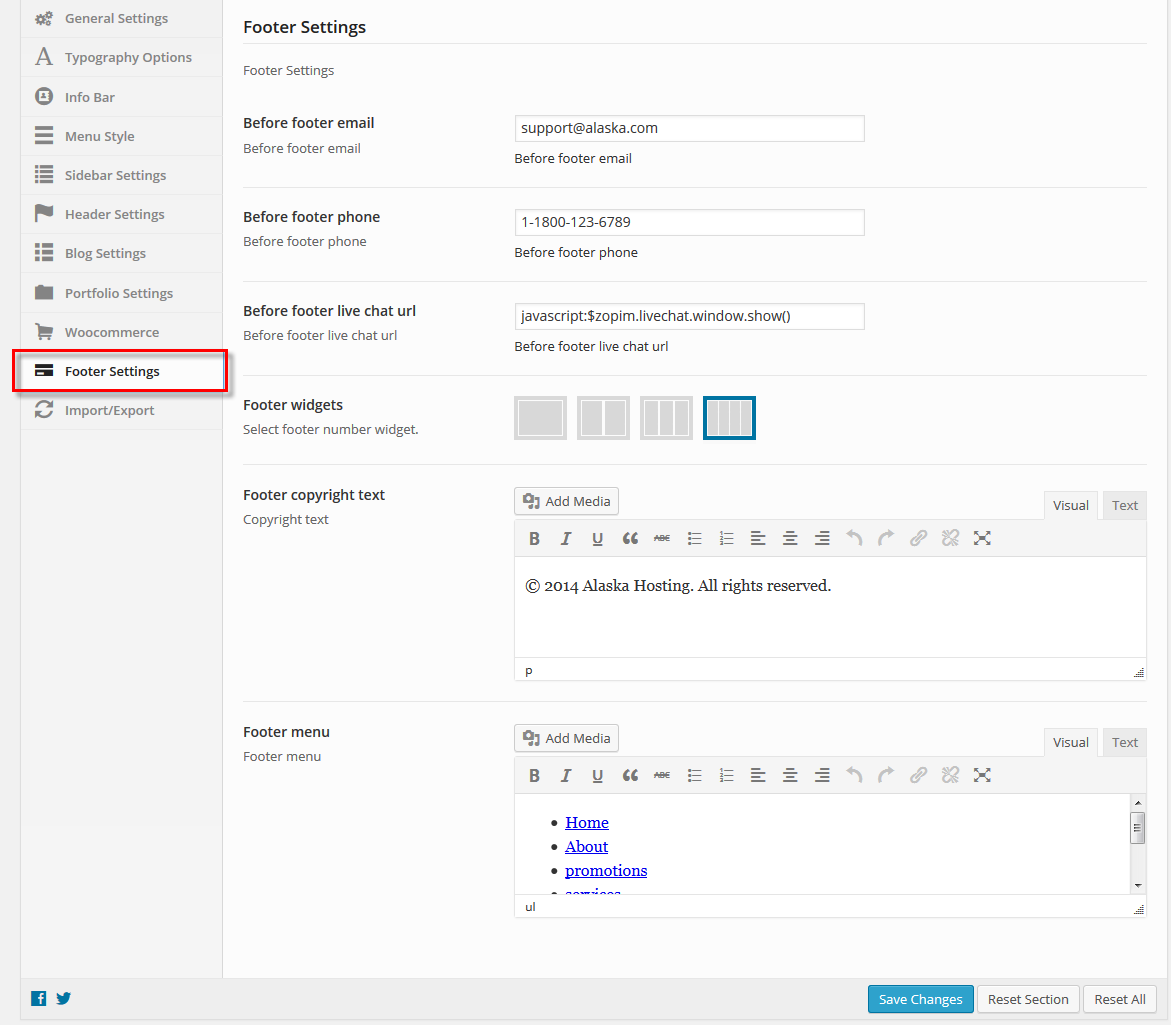
Task: Open Portfolio Settings section
Action: coord(121,293)
